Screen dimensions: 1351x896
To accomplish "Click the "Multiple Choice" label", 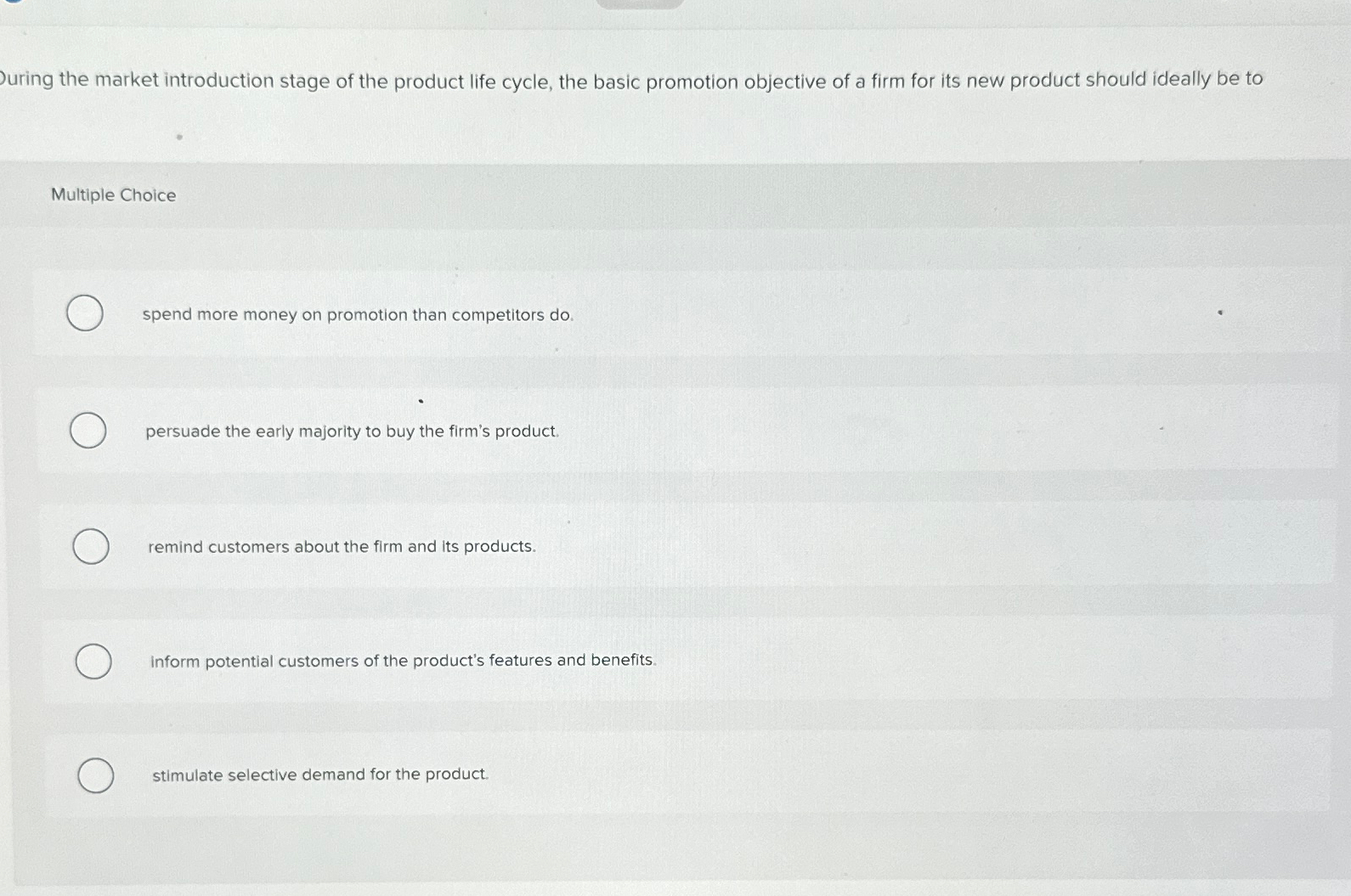I will click(x=113, y=194).
